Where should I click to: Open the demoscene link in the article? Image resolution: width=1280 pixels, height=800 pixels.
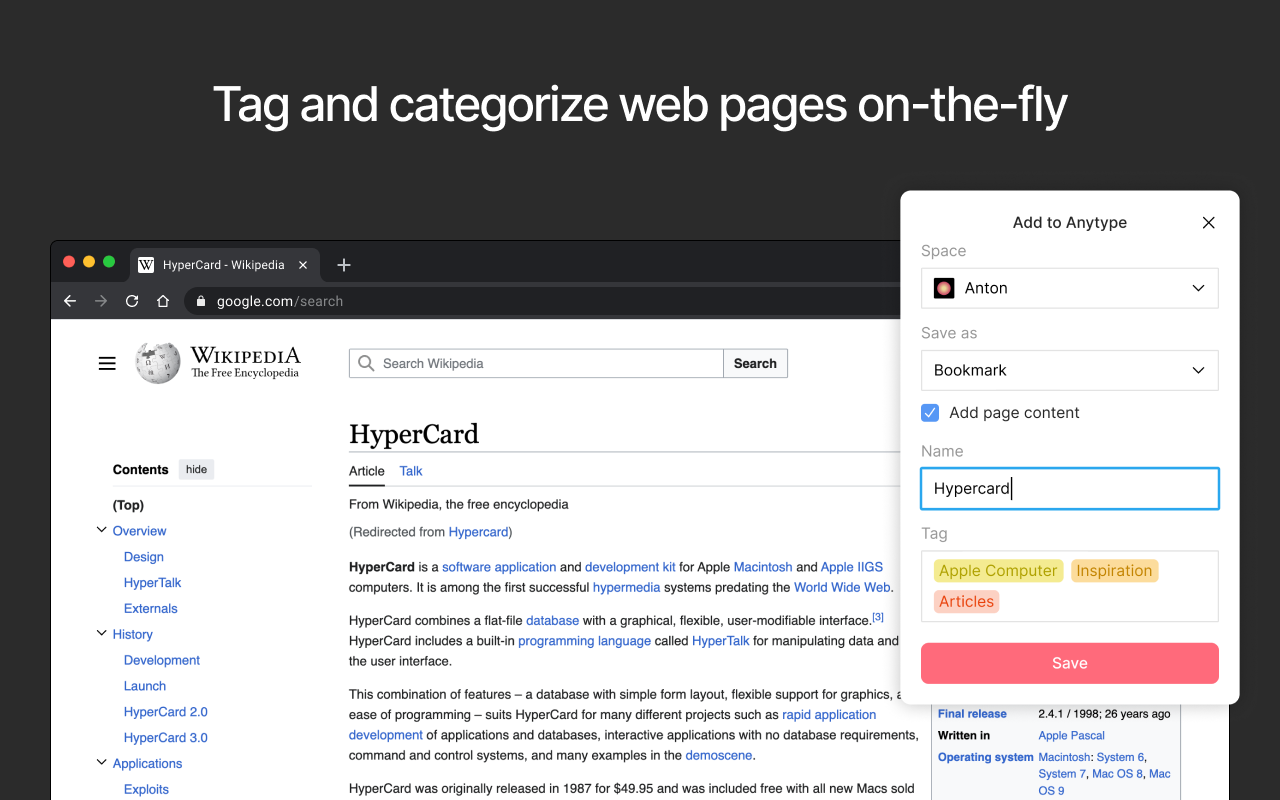click(718, 755)
